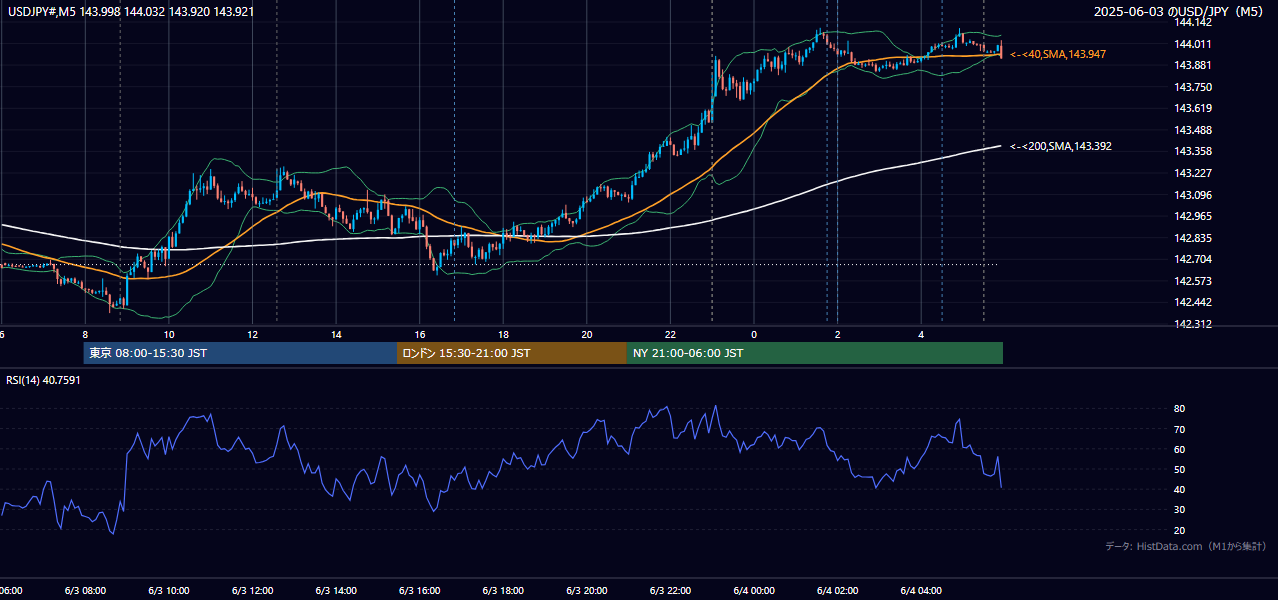Click price axis value 143.096
Image resolution: width=1278 pixels, height=600 pixels.
[x=1192, y=195]
